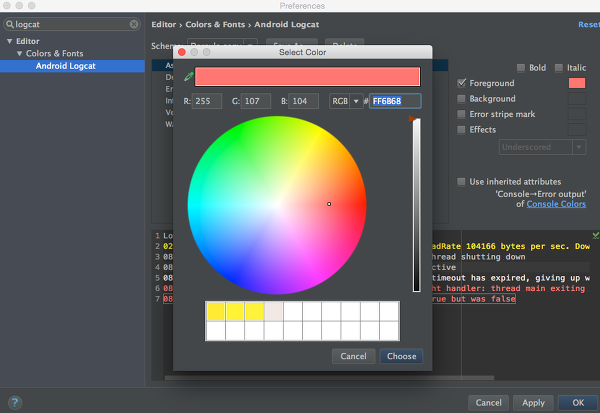The height and width of the screenshot is (413, 600).
Task: Select the second yellow recent color swatch
Action: [x=235, y=311]
